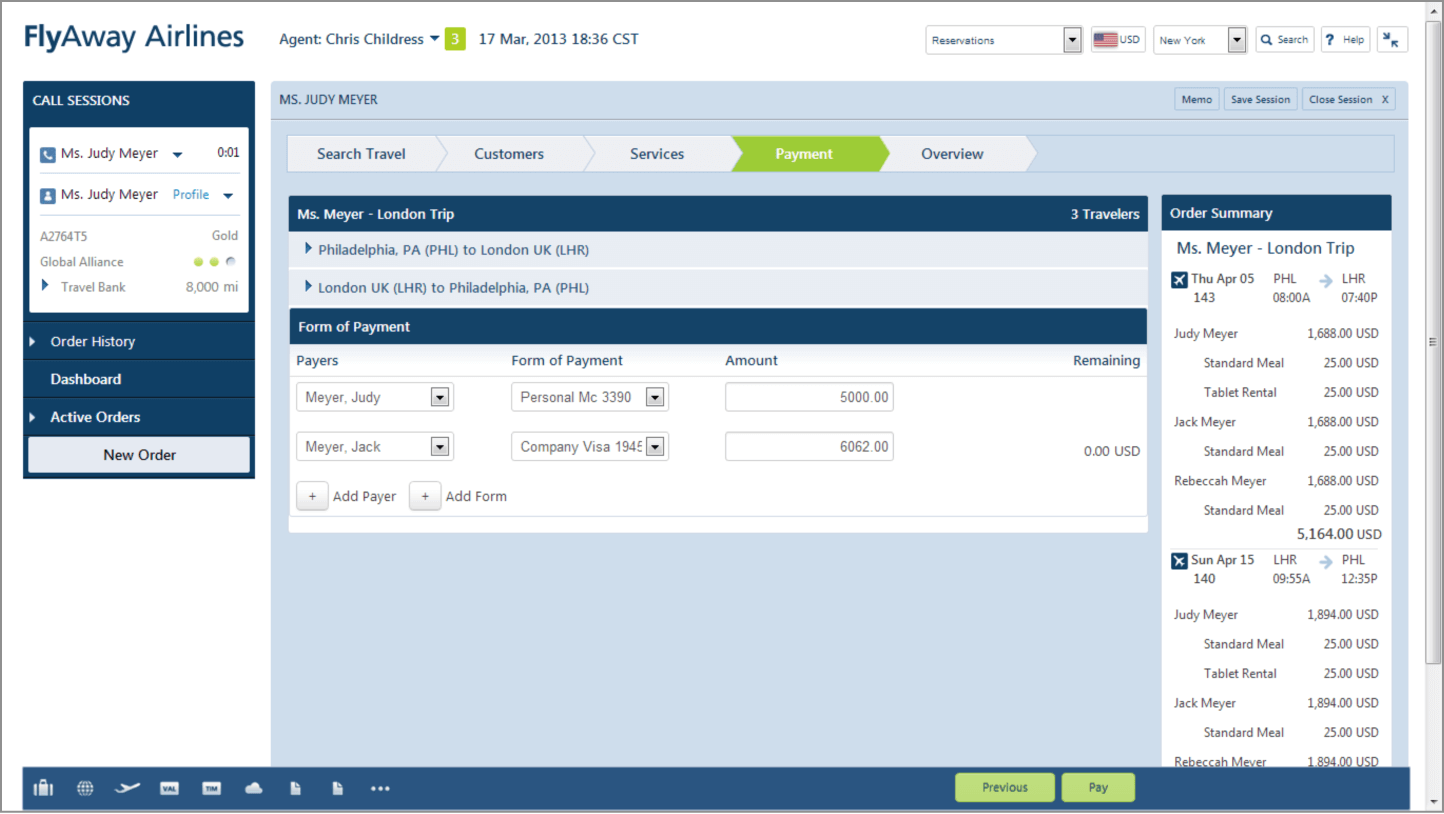
Task: Click the USD currency flag selector
Action: [x=1118, y=39]
